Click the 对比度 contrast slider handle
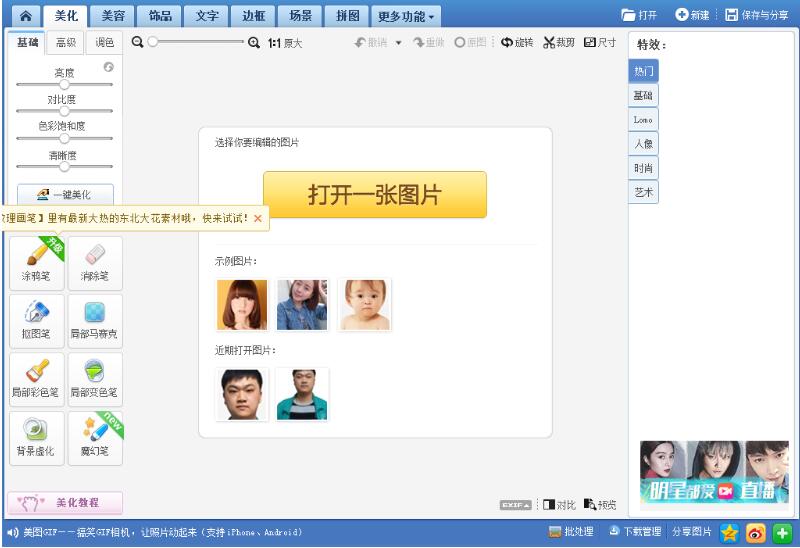This screenshot has height=548, width=800. coord(64,111)
